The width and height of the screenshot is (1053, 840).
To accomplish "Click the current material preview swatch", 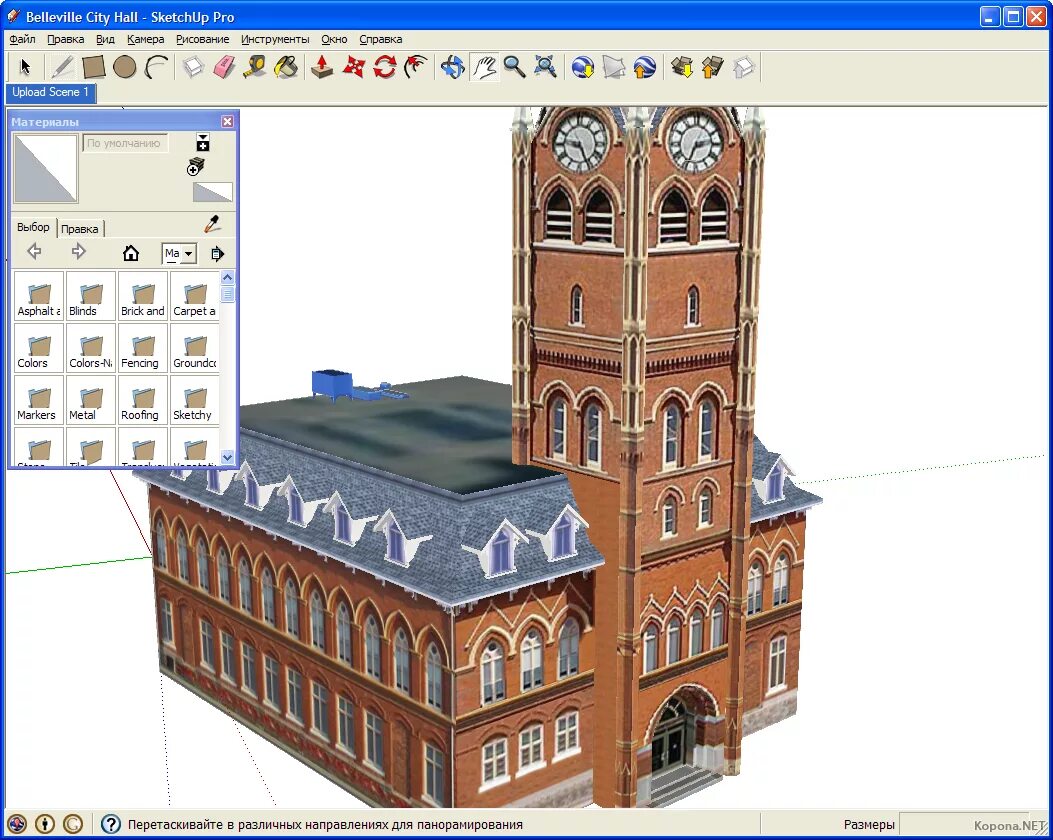I will pyautogui.click(x=46, y=168).
